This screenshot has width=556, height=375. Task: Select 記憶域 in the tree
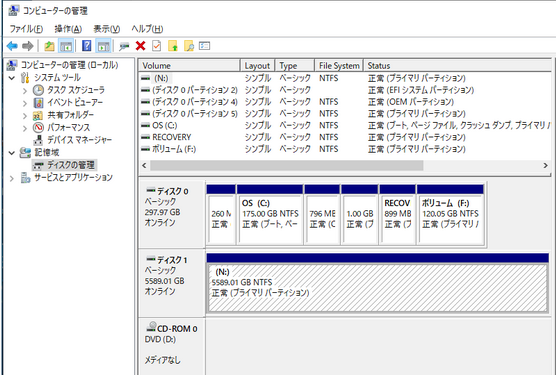pyautogui.click(x=47, y=152)
